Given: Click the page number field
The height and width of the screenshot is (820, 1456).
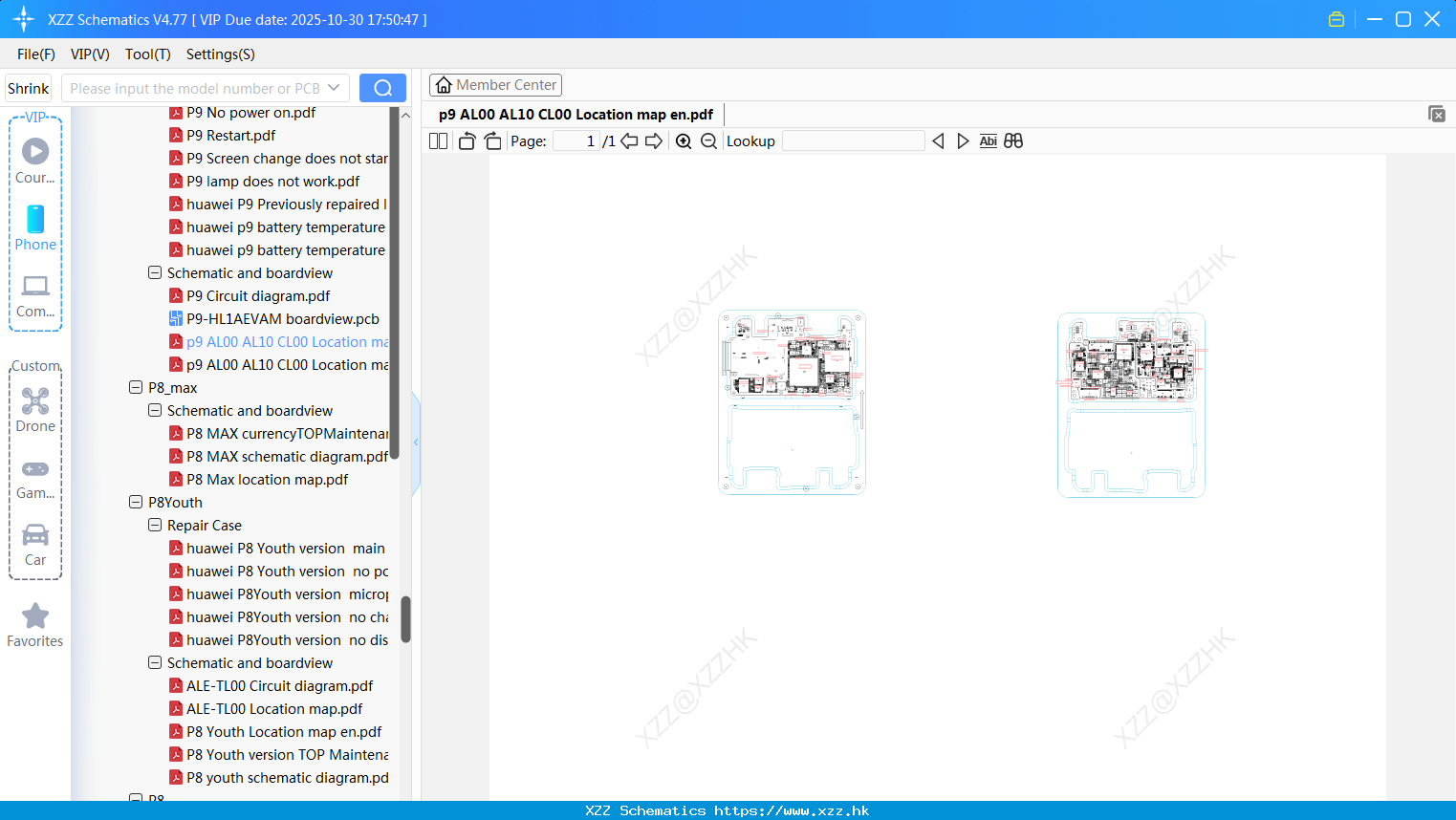Looking at the screenshot, I should tap(576, 141).
